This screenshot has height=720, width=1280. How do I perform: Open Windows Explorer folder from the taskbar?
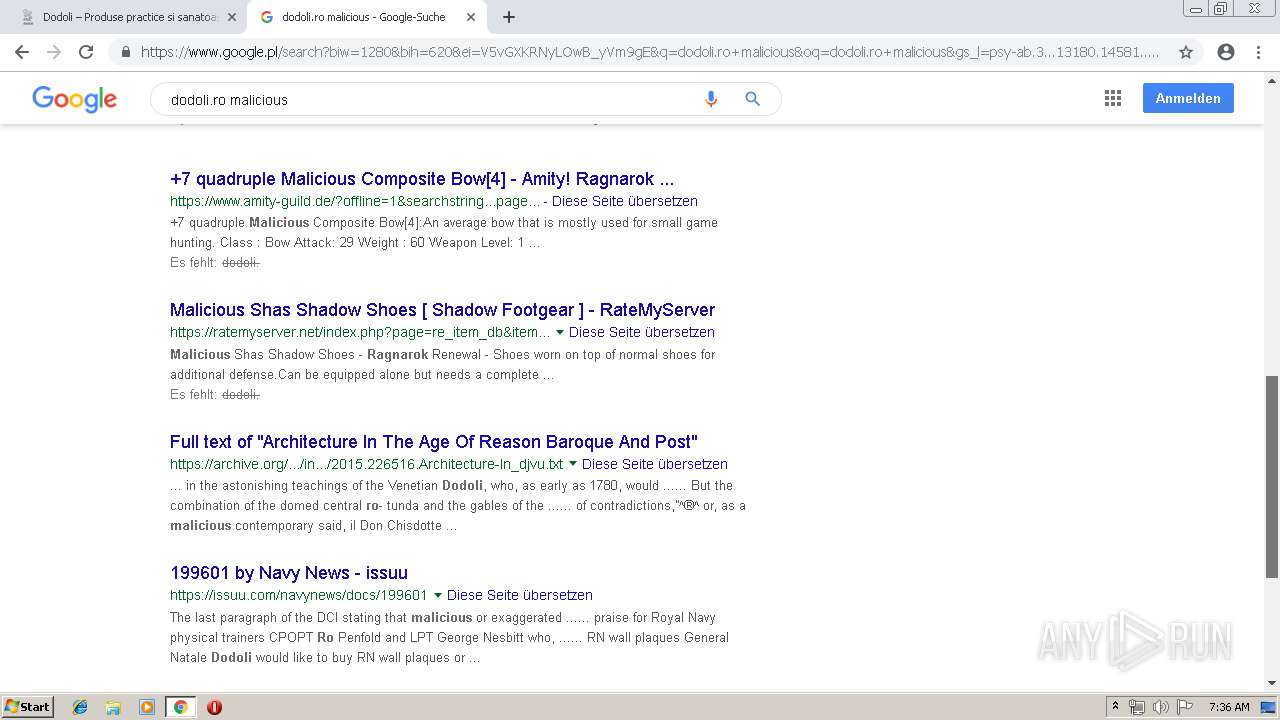(x=113, y=707)
